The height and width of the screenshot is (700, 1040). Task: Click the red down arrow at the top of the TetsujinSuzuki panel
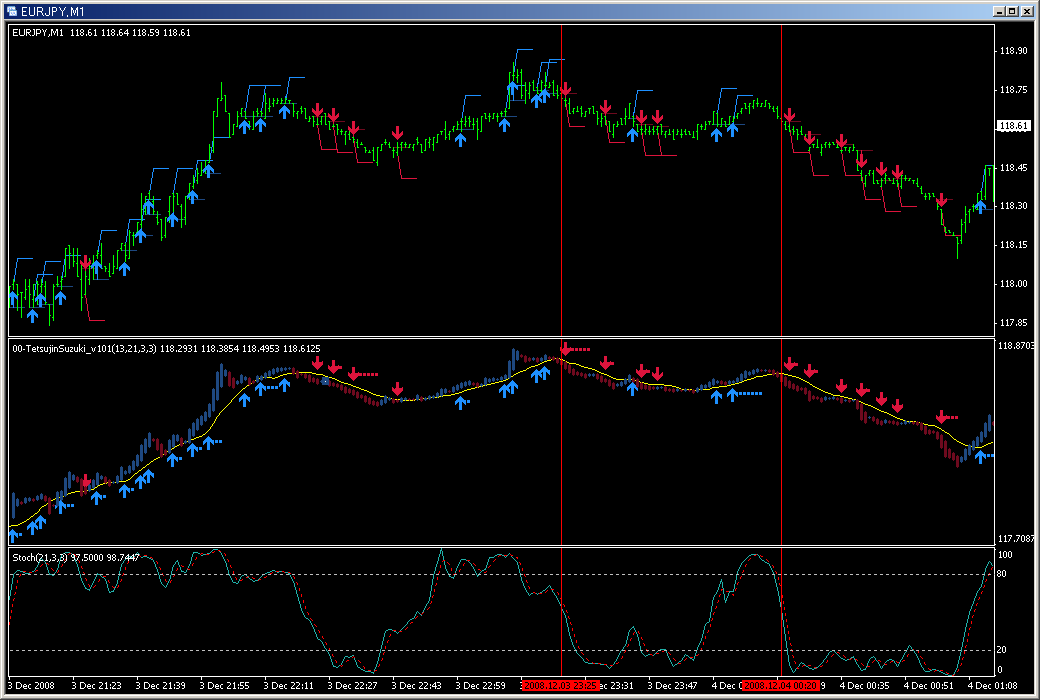pyautogui.click(x=565, y=349)
